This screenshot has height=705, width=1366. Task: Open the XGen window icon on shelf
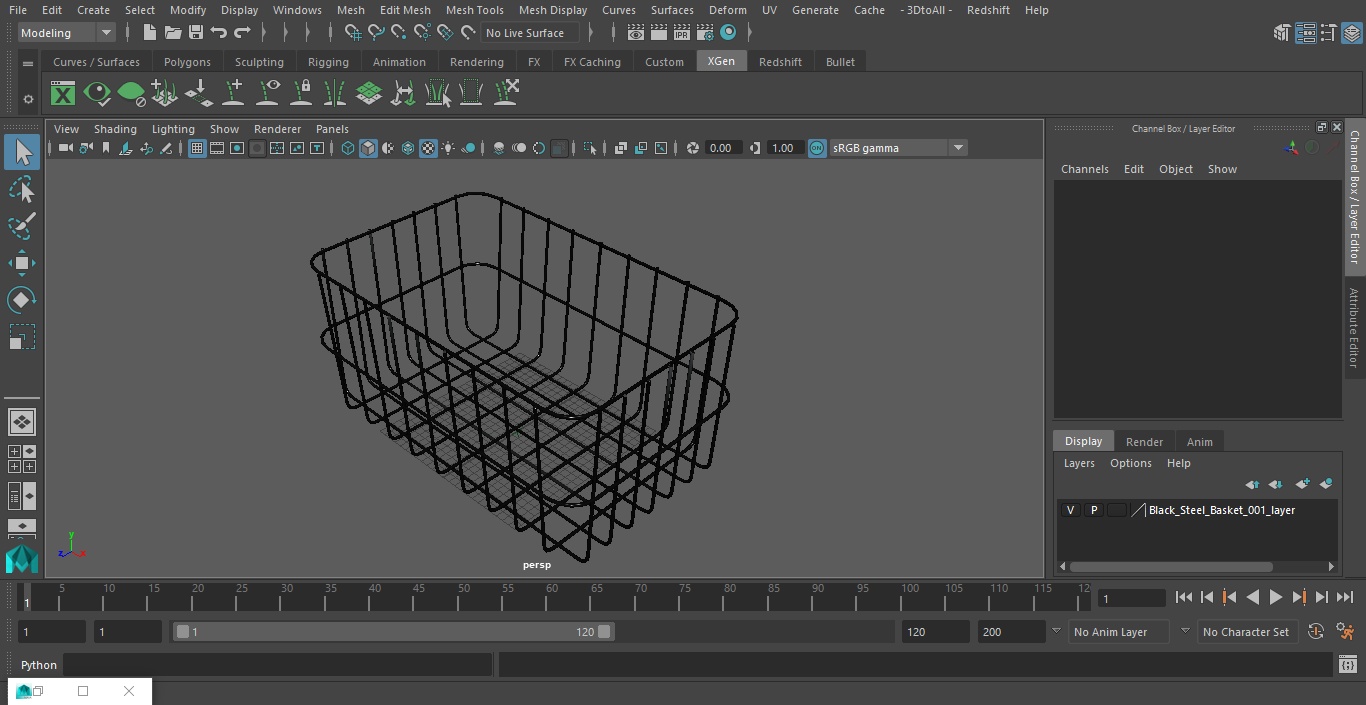click(63, 94)
